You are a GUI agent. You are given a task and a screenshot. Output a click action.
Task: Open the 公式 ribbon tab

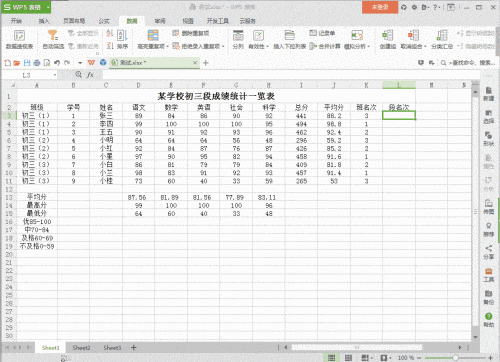(104, 21)
